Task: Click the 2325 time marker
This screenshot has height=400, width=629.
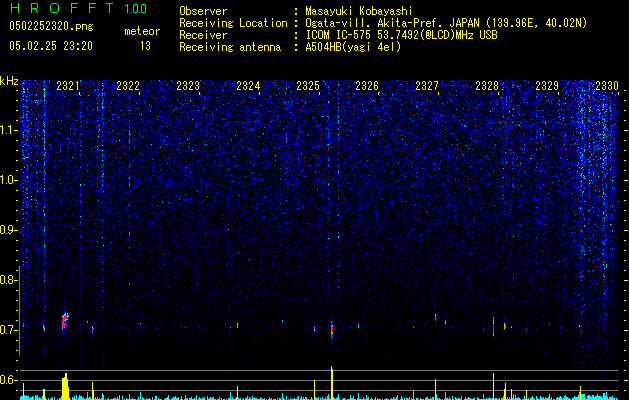Action: pyautogui.click(x=308, y=85)
